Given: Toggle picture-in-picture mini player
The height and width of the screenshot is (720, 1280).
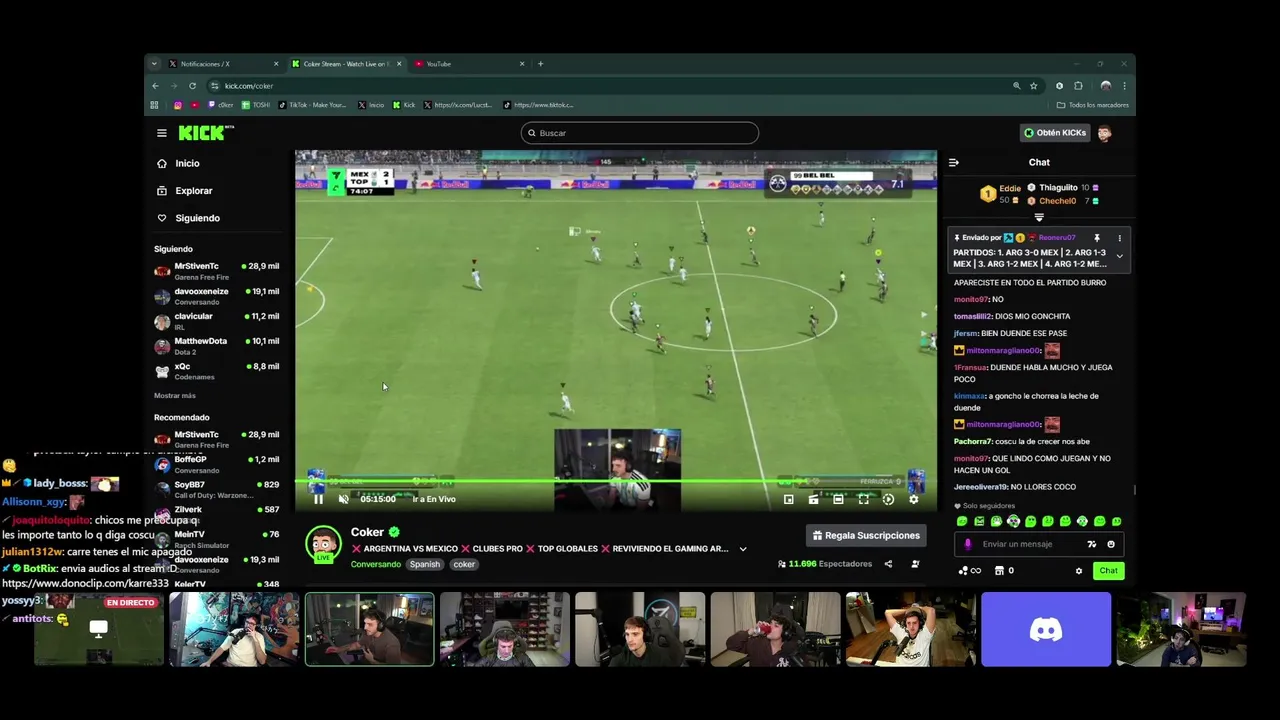Looking at the screenshot, I should pos(788,499).
